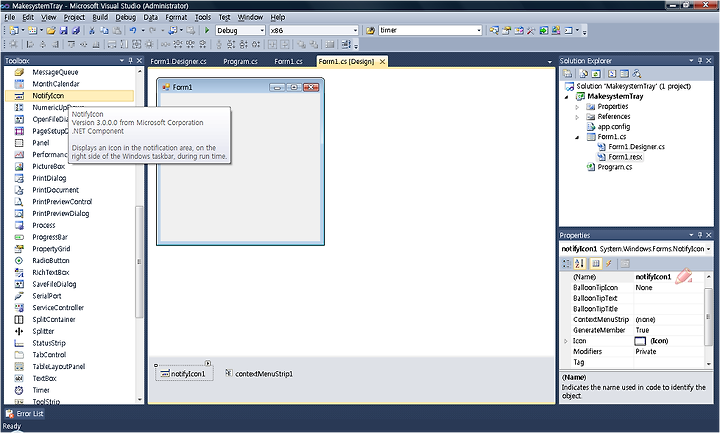The height and width of the screenshot is (433, 720).
Task: Click View Class Diagram icon in Solution Explorer
Action: click(x=636, y=73)
